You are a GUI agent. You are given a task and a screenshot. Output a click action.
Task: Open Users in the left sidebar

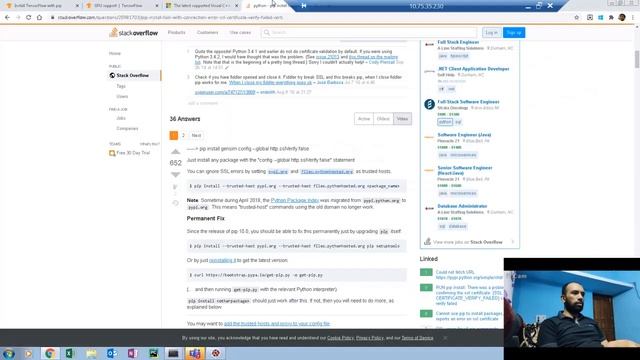[x=122, y=96]
